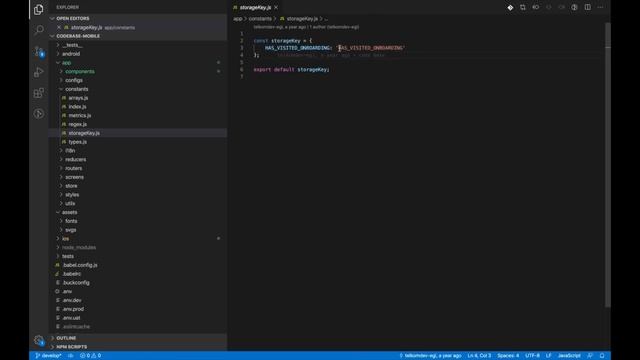640x360 pixels.
Task: Open arrays.js in the file tree
Action: pos(138,98)
